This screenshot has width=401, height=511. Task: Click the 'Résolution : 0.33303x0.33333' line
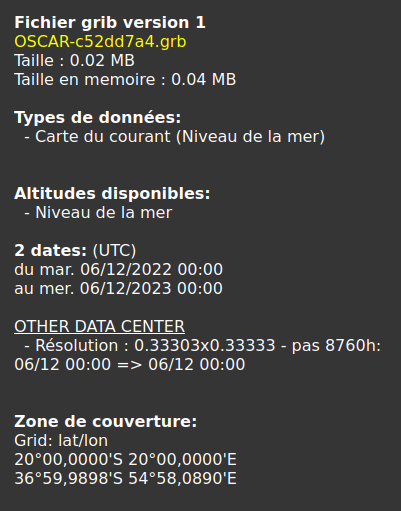click(x=155, y=346)
